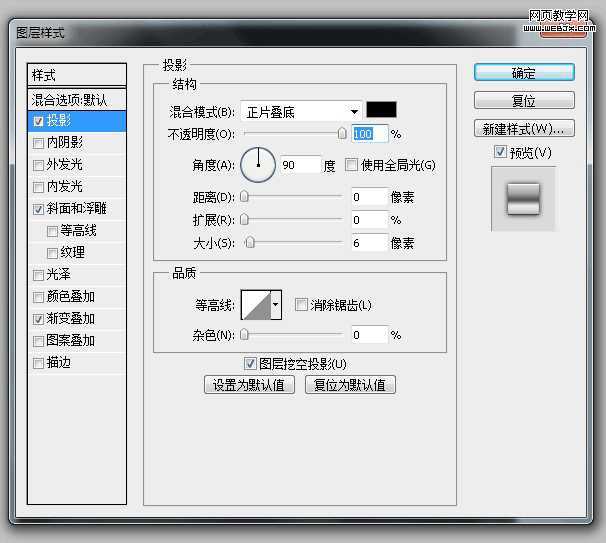Viewport: 606px width, 543px height.
Task: Click 设置为默认值 button
Action: click(249, 385)
